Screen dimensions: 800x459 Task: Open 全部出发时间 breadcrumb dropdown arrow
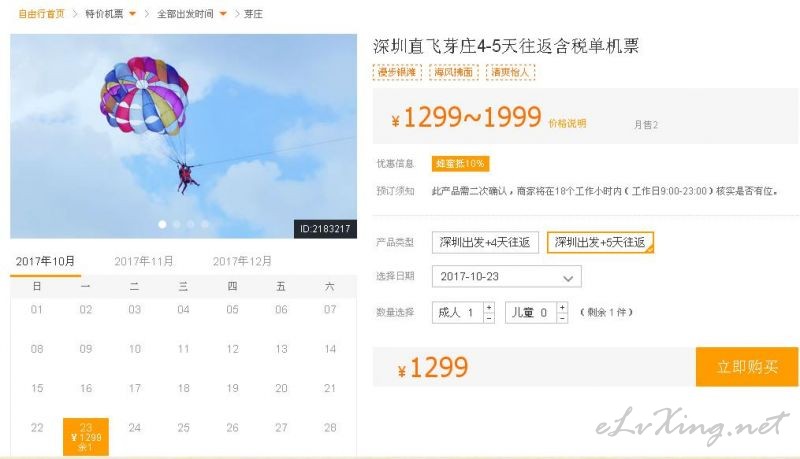point(223,14)
